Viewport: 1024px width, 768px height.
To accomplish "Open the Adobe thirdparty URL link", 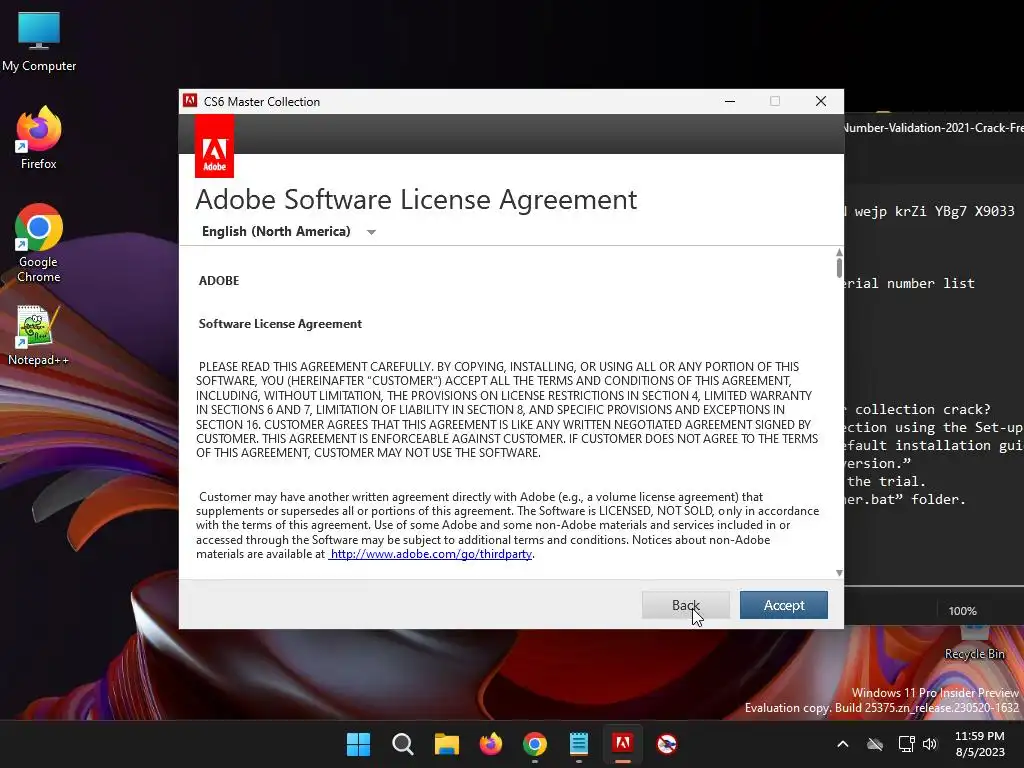I will click(430, 554).
